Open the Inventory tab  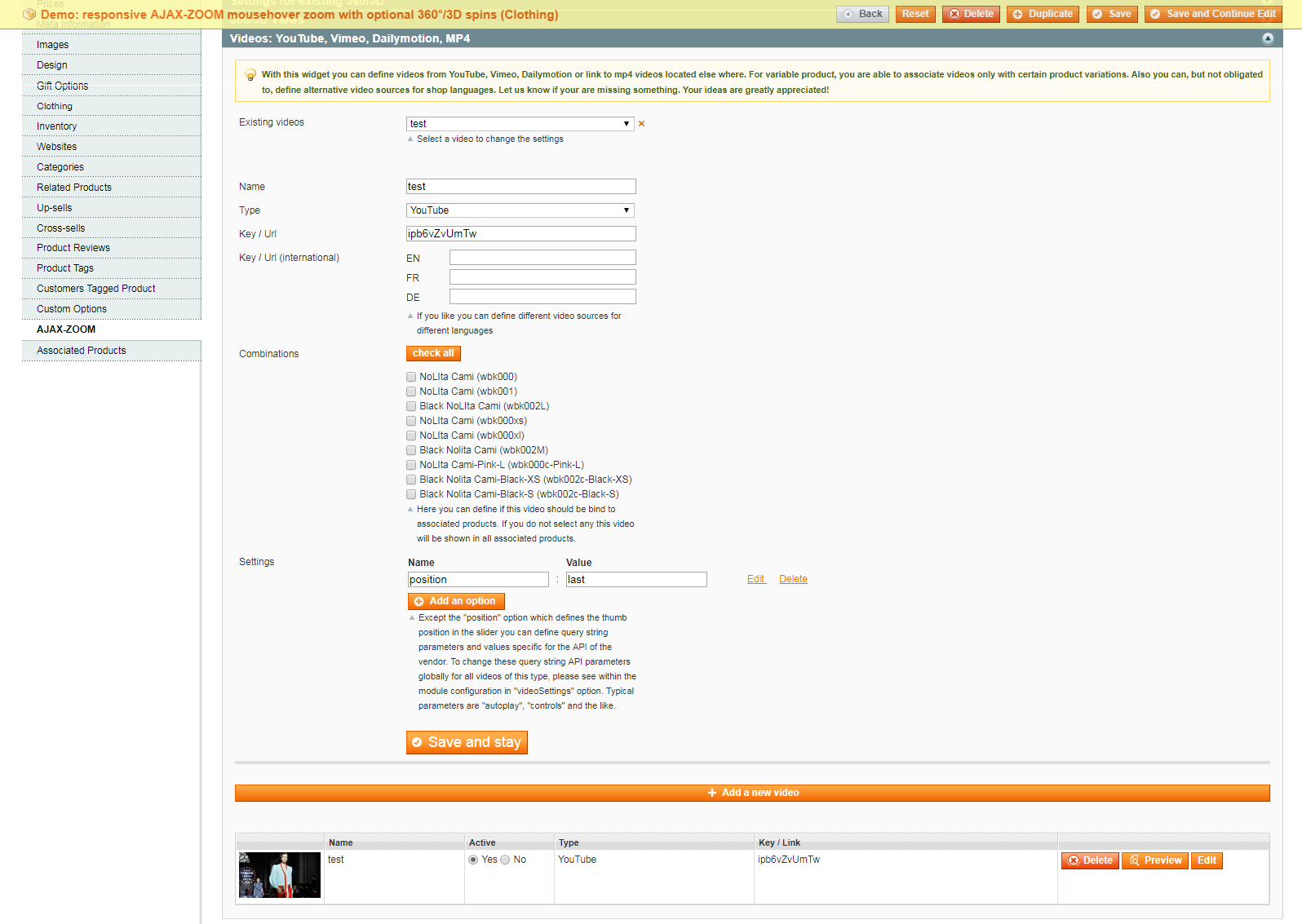[x=111, y=126]
